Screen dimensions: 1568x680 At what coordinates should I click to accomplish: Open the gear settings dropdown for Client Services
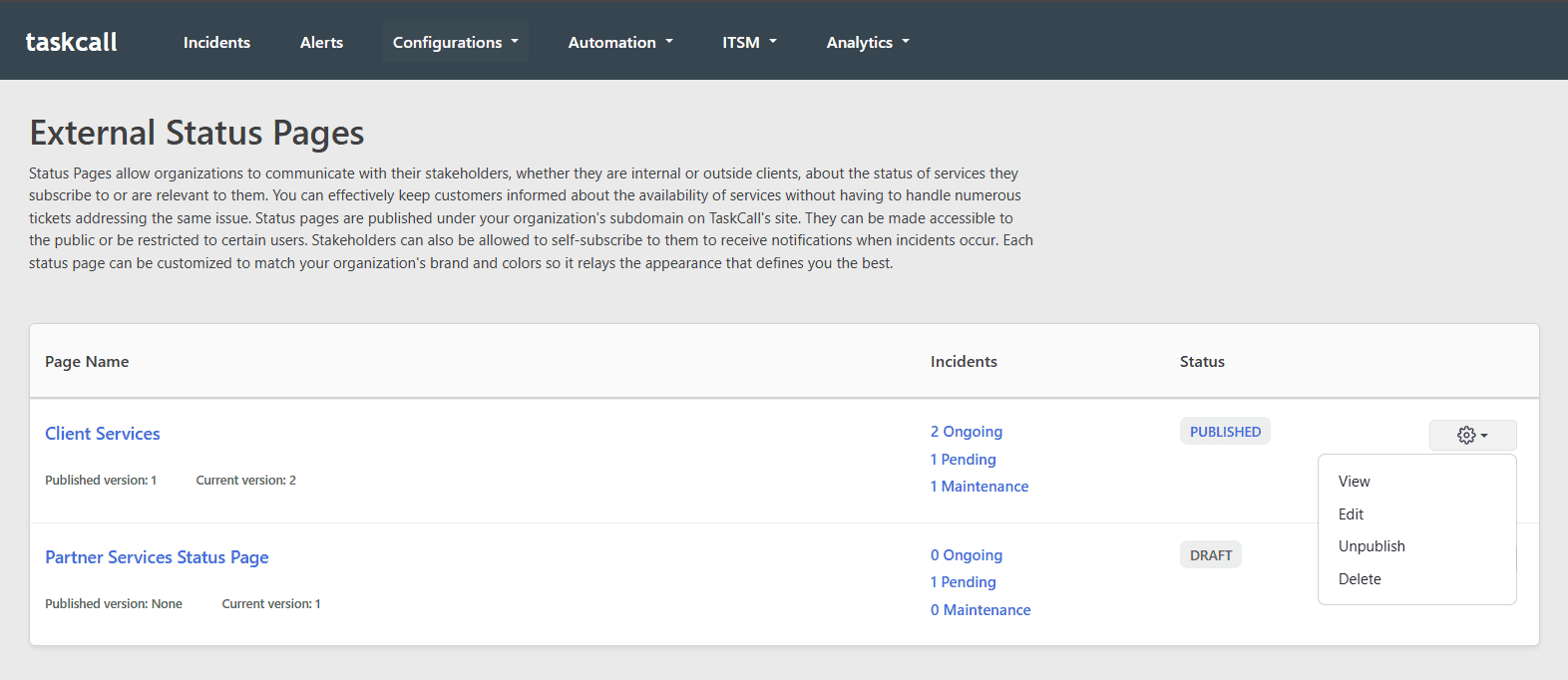1472,435
